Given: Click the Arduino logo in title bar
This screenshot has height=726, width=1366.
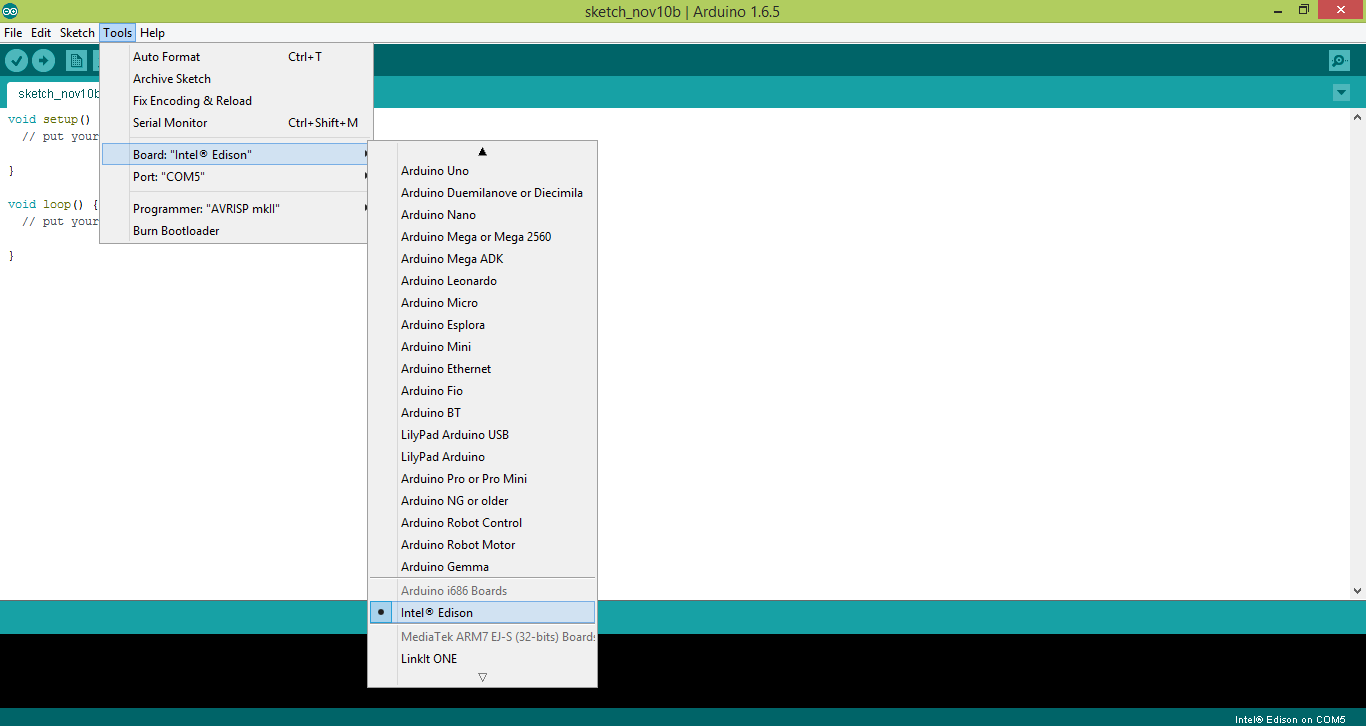Looking at the screenshot, I should click(10, 11).
